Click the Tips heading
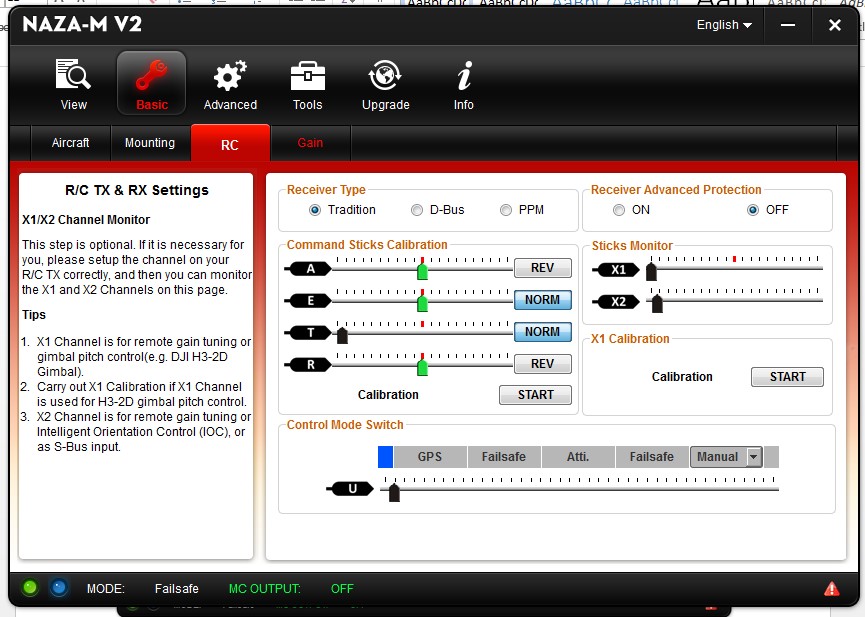The width and height of the screenshot is (865, 617). (x=34, y=315)
